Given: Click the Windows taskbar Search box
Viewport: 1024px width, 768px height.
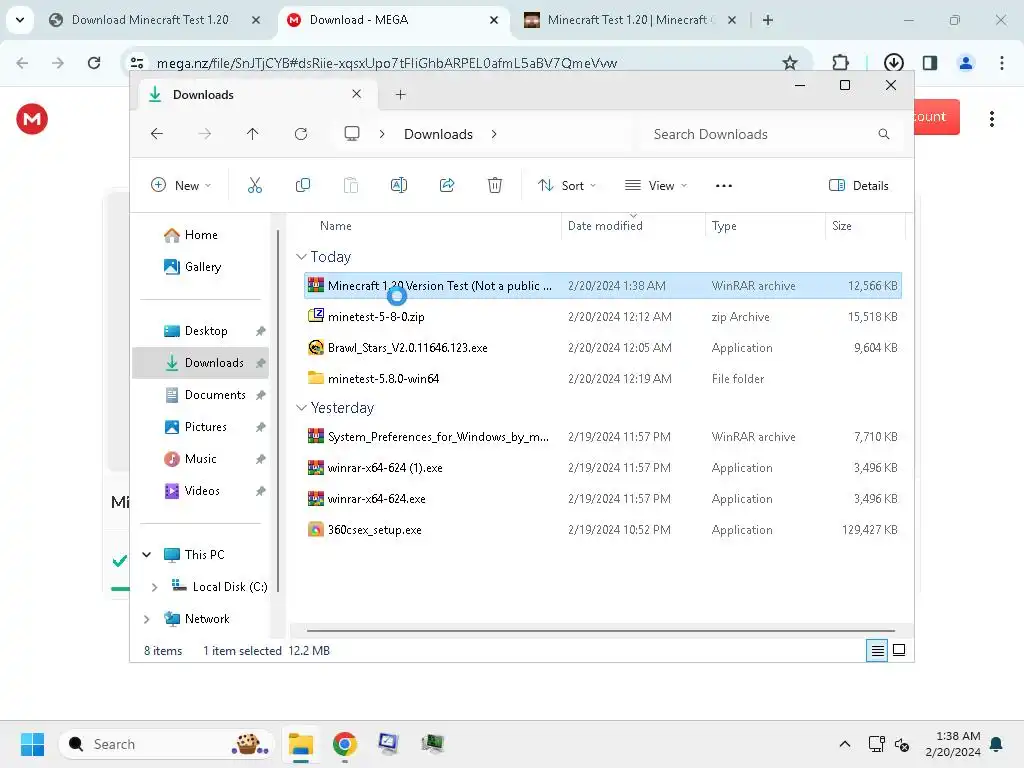Looking at the screenshot, I should pos(166,744).
